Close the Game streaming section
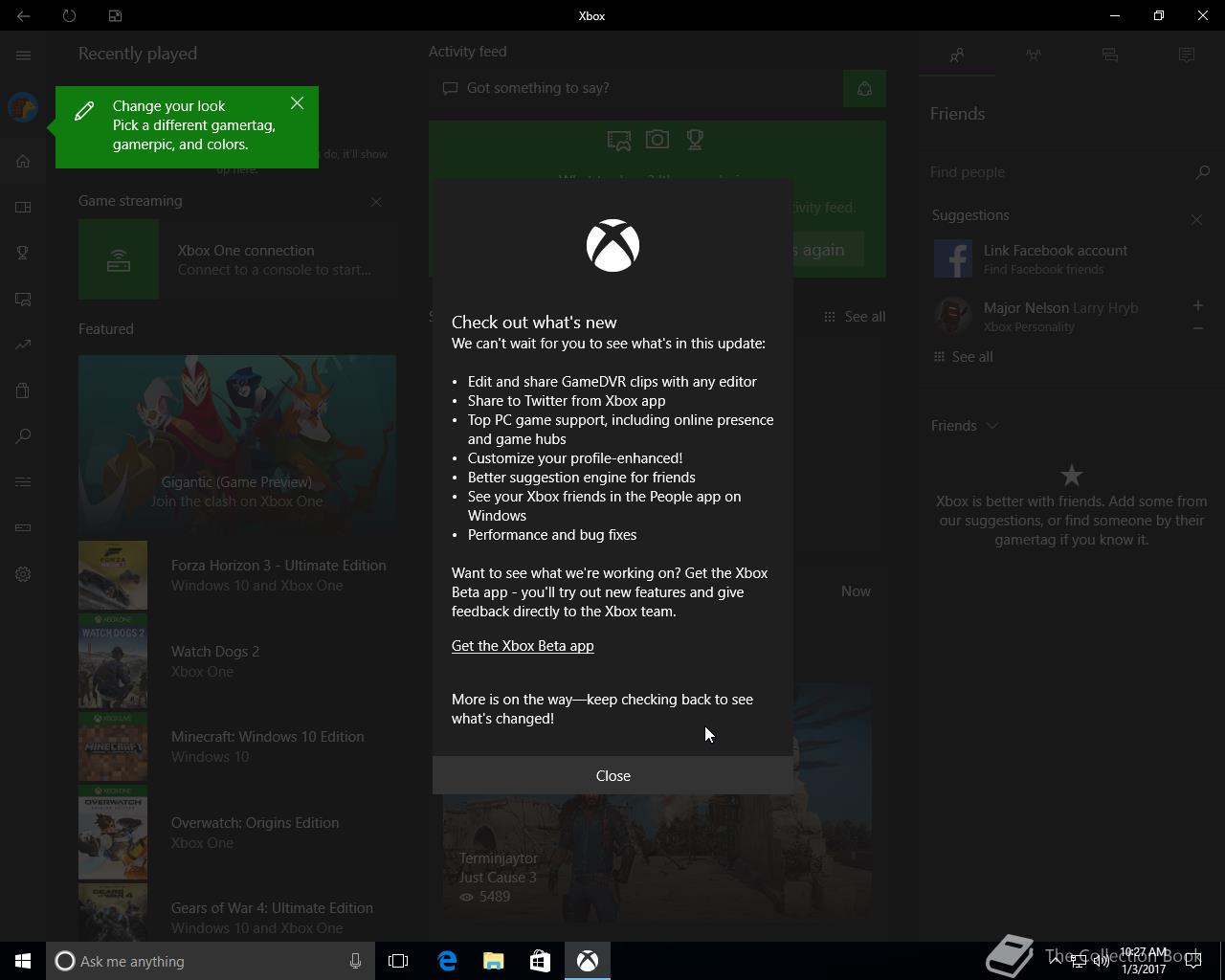The width and height of the screenshot is (1225, 980). tap(376, 202)
